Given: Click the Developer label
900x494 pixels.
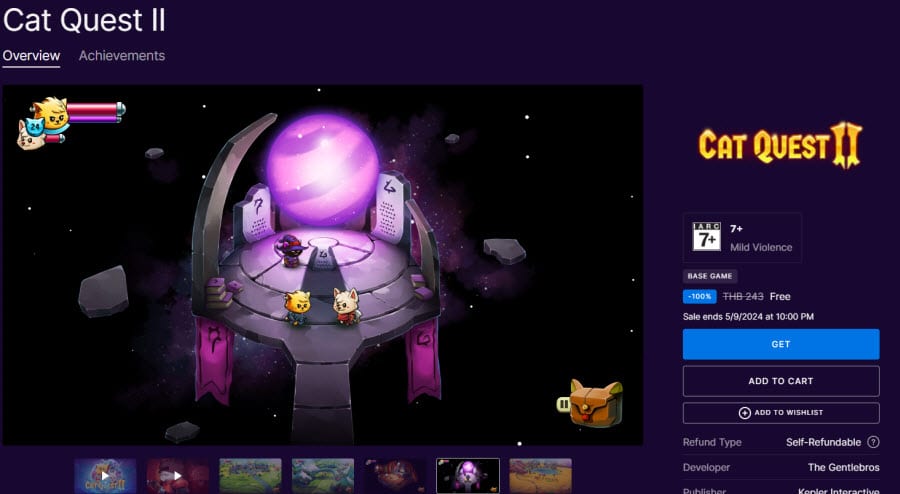Looking at the screenshot, I should point(706,468).
